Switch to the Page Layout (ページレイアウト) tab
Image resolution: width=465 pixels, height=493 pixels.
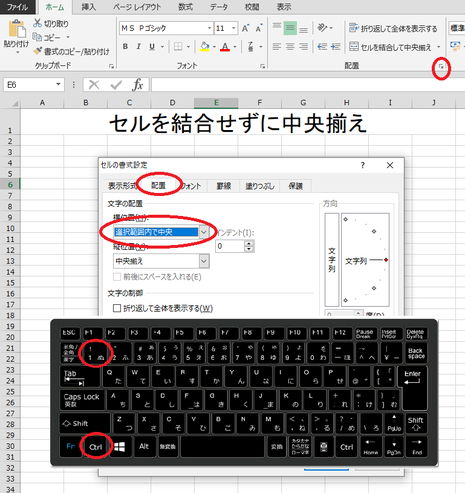[x=137, y=7]
